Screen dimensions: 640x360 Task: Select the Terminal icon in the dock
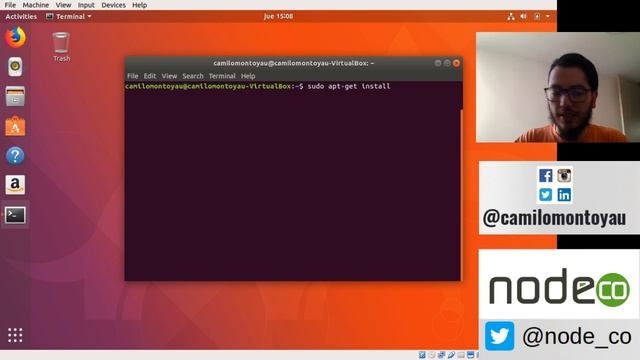(15, 215)
